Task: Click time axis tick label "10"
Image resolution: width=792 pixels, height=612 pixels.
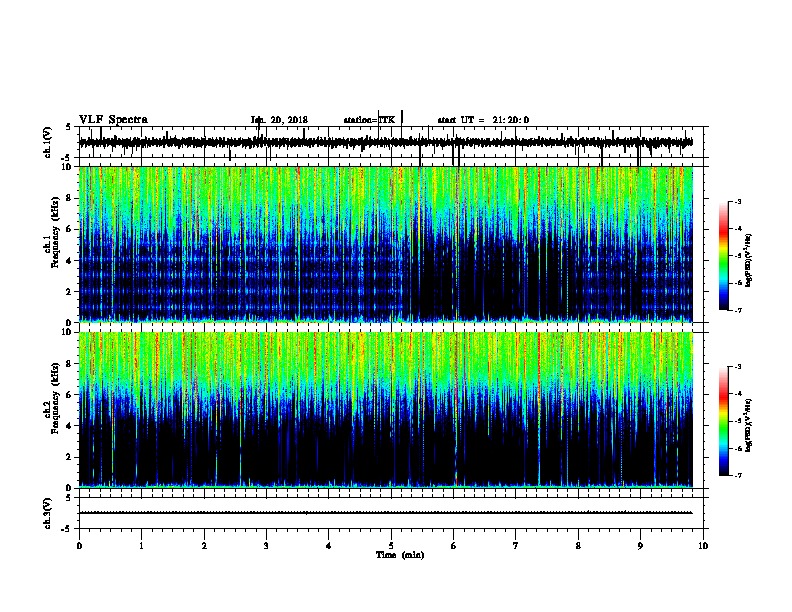Action: pos(703,546)
